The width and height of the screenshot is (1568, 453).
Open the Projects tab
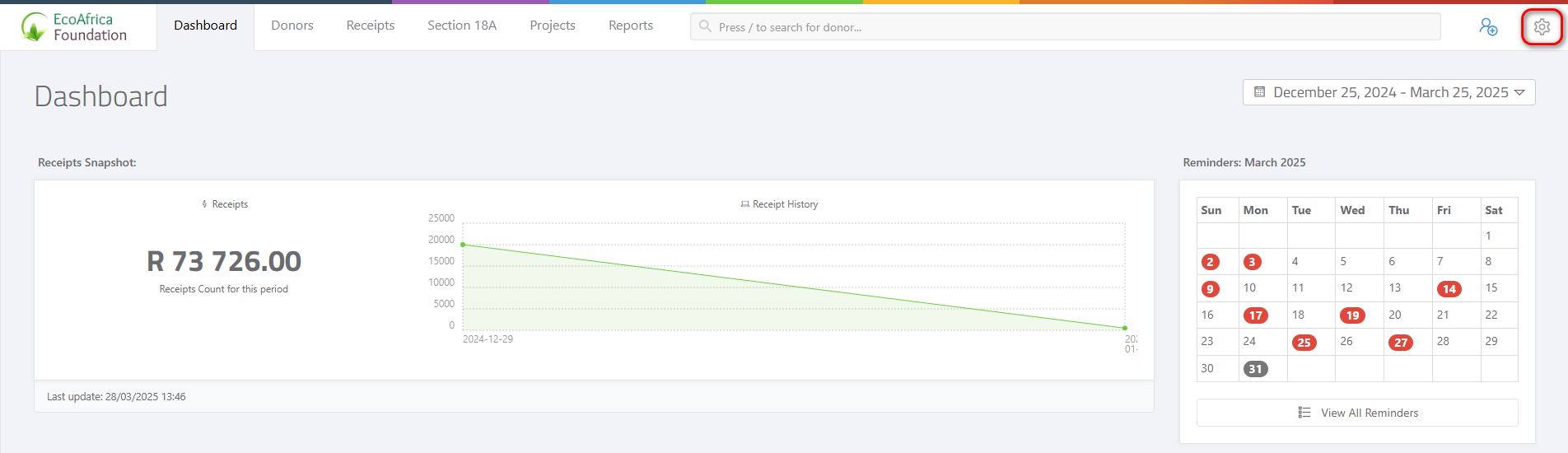[x=553, y=26]
